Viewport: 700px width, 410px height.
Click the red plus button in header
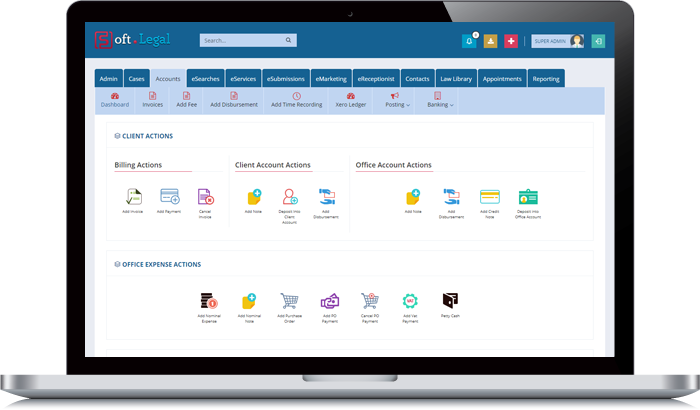tap(511, 41)
